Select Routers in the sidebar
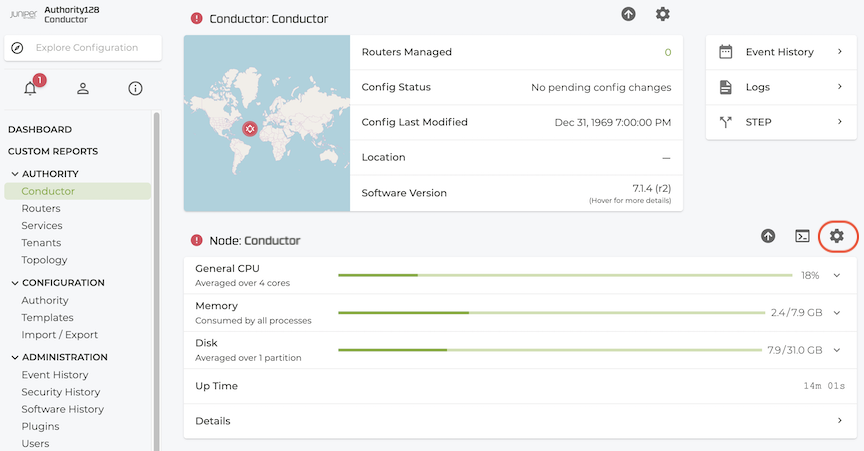This screenshot has width=864, height=451. click(41, 208)
